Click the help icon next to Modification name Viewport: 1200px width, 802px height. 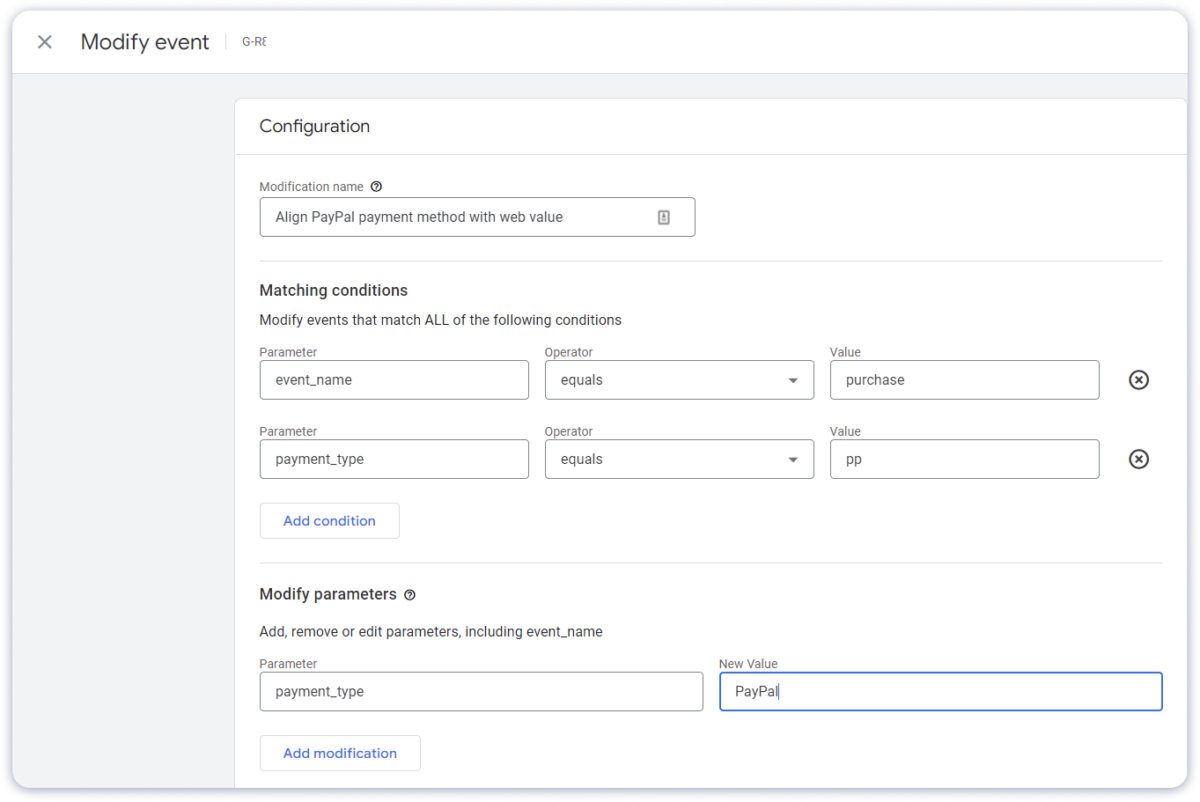[x=376, y=186]
